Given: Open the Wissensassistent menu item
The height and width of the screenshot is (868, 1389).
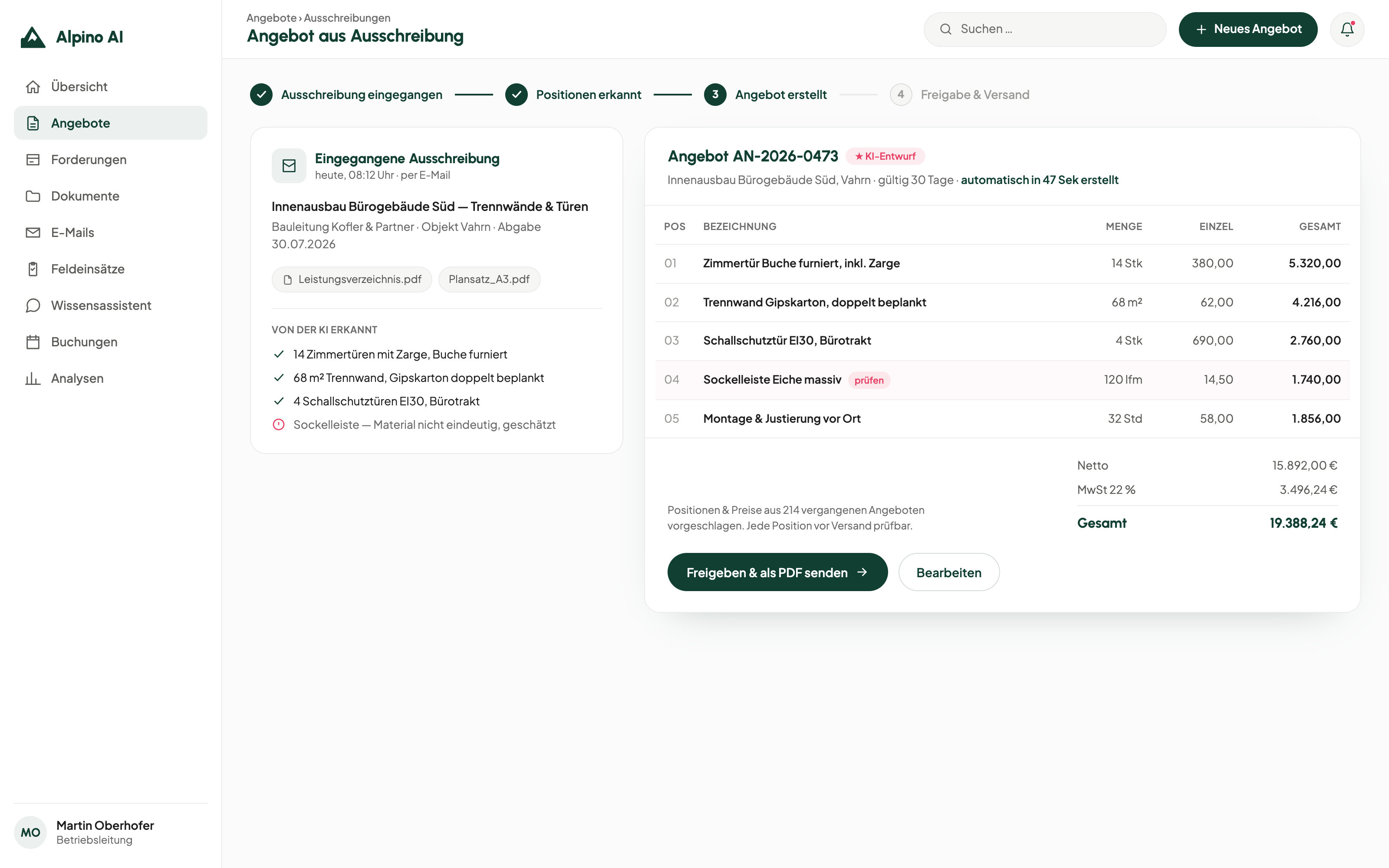Looking at the screenshot, I should tap(110, 306).
